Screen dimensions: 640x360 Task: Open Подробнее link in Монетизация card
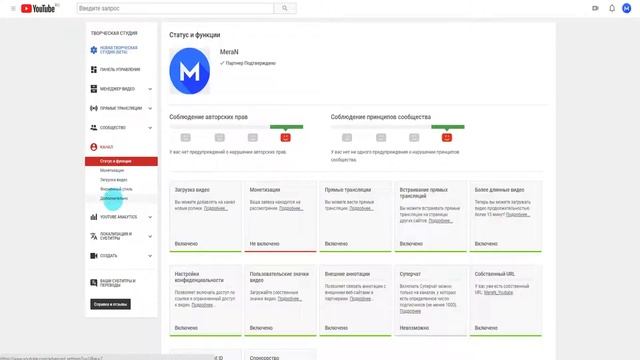[x=291, y=208]
